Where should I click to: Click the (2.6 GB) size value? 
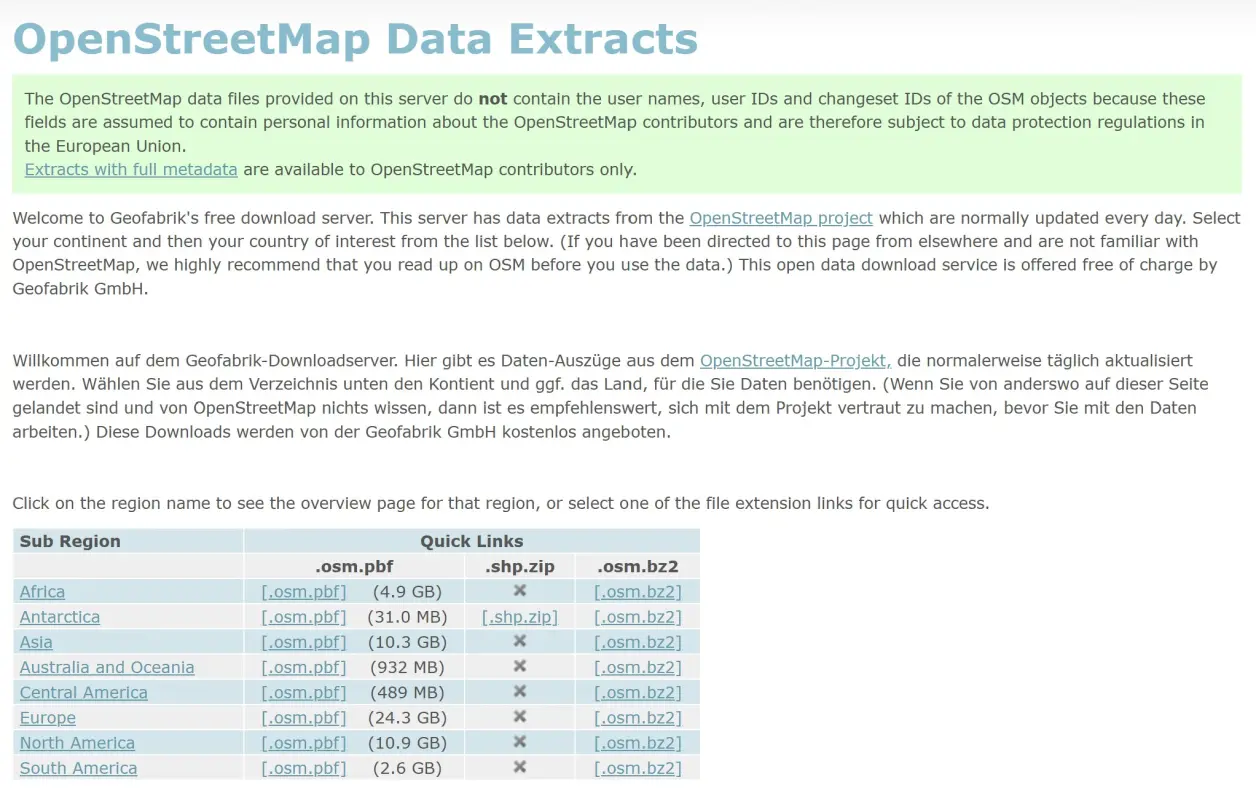tap(407, 768)
